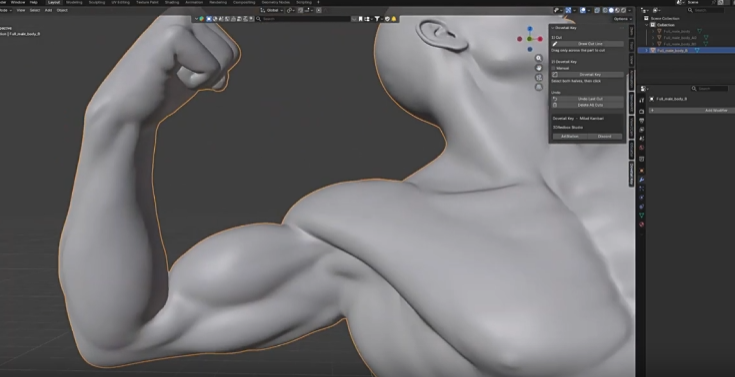Image resolution: width=735 pixels, height=377 pixels.
Task: Toggle X-ray mode
Action: click(597, 10)
